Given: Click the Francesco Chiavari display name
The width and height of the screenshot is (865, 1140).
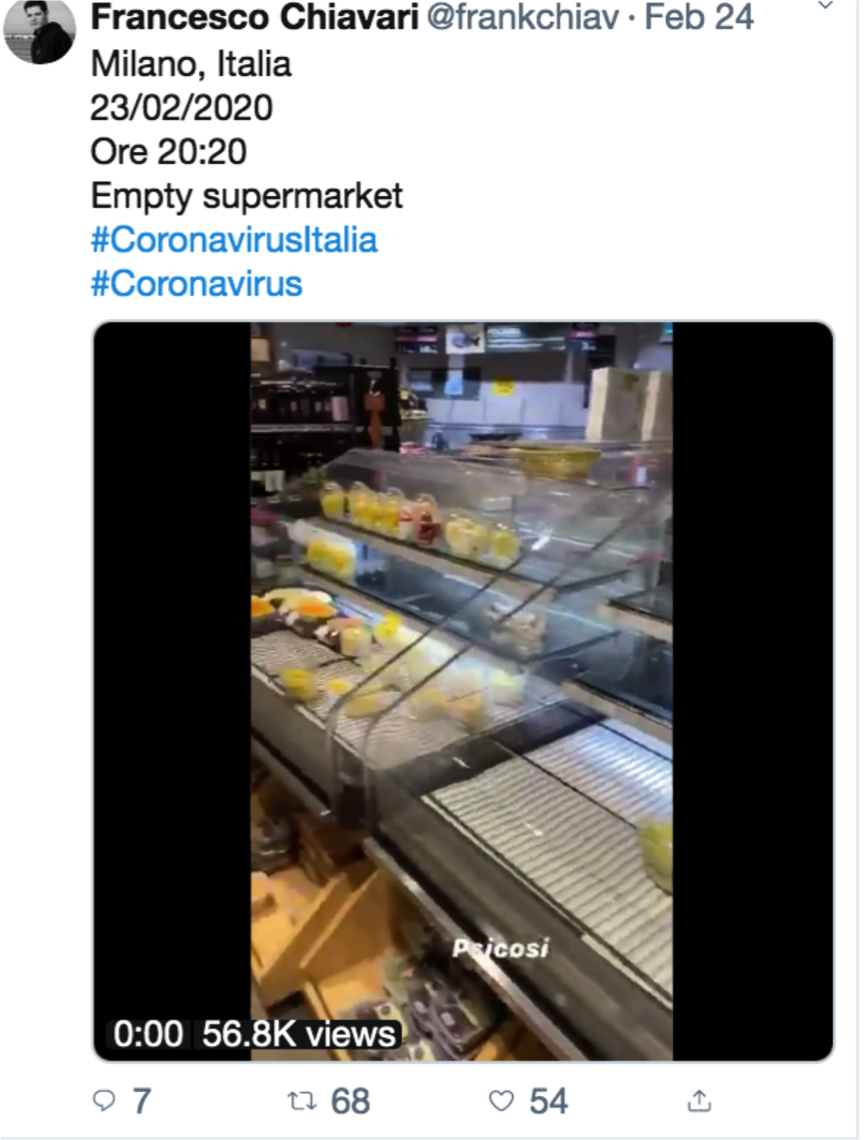Looking at the screenshot, I should pos(254,18).
